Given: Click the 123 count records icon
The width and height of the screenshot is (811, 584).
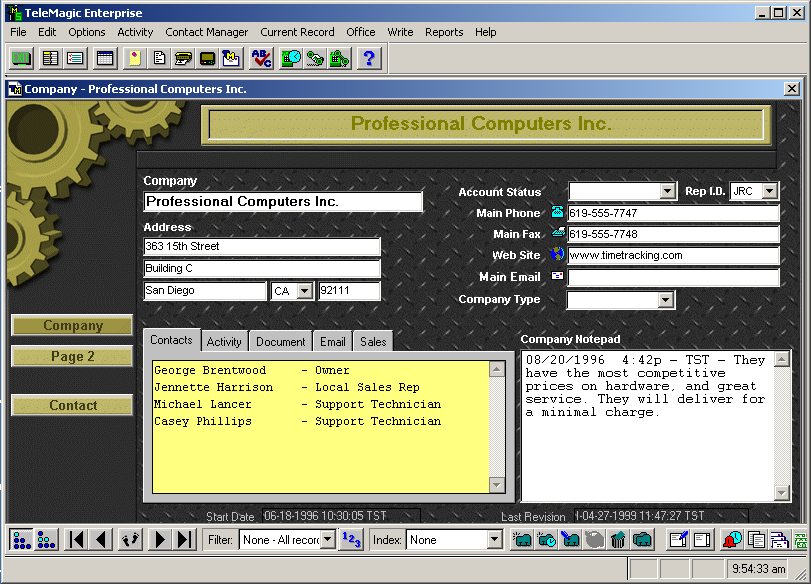Looking at the screenshot, I should tap(351, 540).
